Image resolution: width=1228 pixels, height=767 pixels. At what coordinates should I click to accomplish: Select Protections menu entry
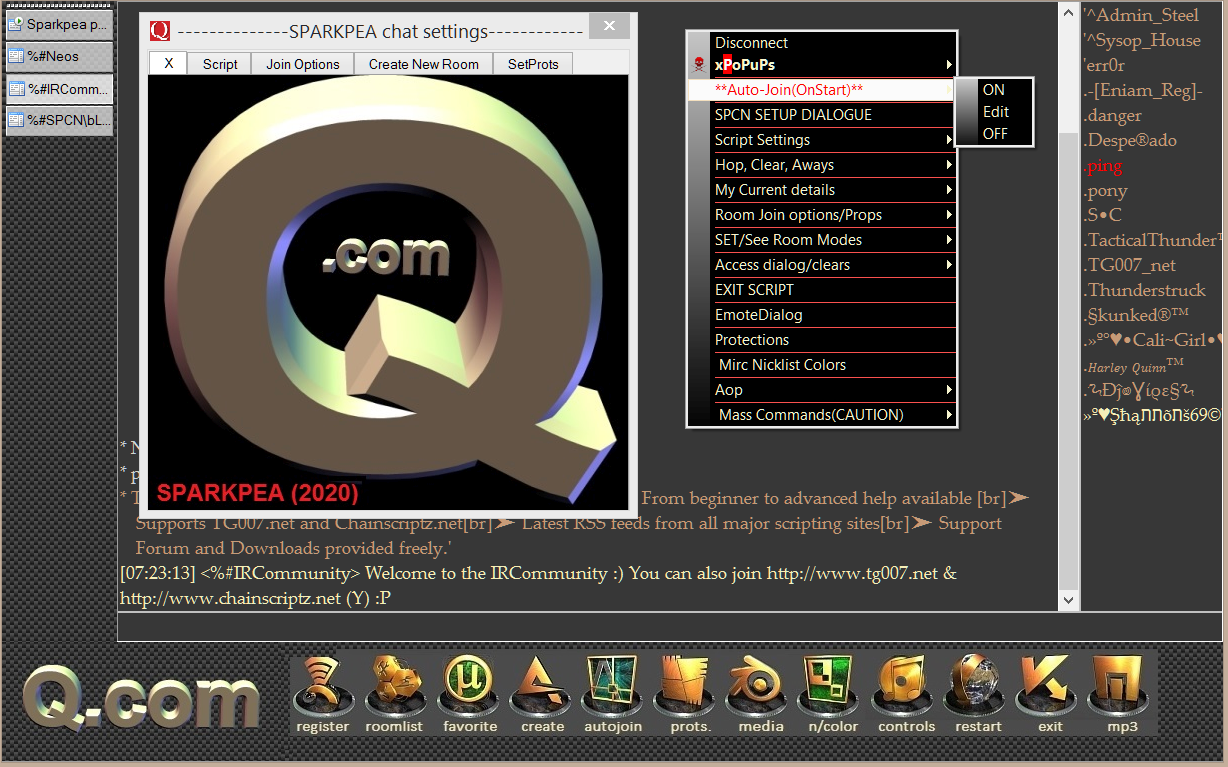(x=822, y=339)
